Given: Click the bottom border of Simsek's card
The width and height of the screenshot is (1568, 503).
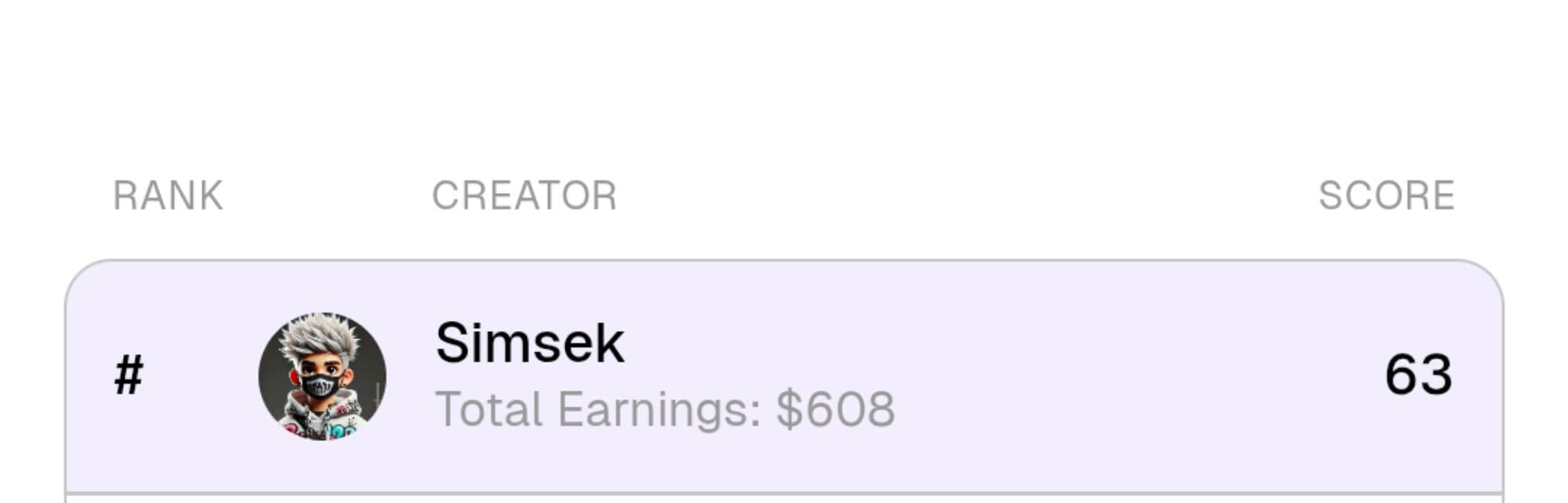Looking at the screenshot, I should click(784, 494).
